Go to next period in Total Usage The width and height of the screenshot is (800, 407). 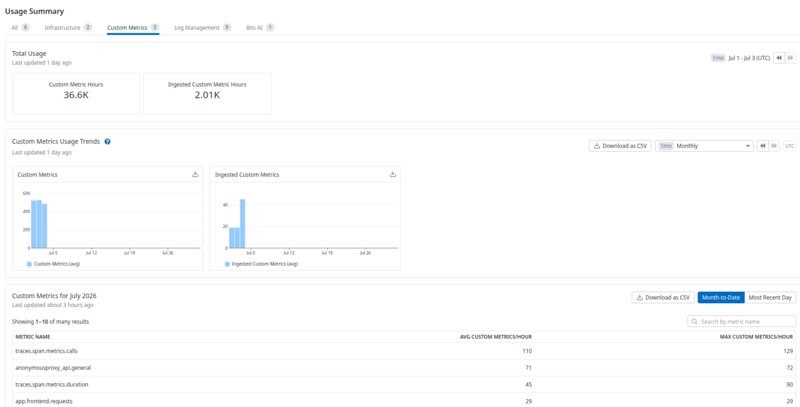point(790,58)
